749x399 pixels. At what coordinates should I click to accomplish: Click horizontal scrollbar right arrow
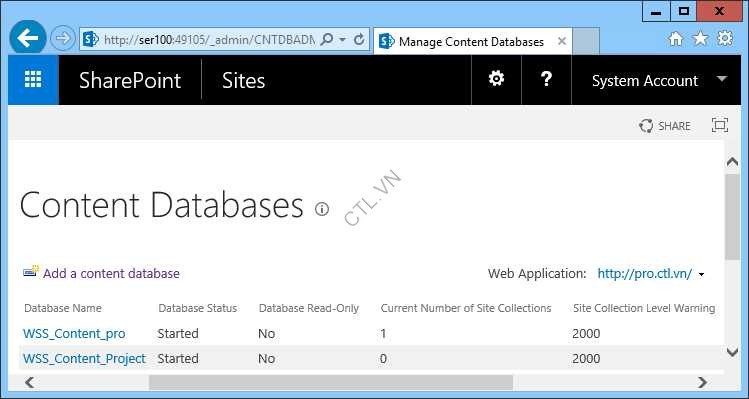pyautogui.click(x=702, y=382)
